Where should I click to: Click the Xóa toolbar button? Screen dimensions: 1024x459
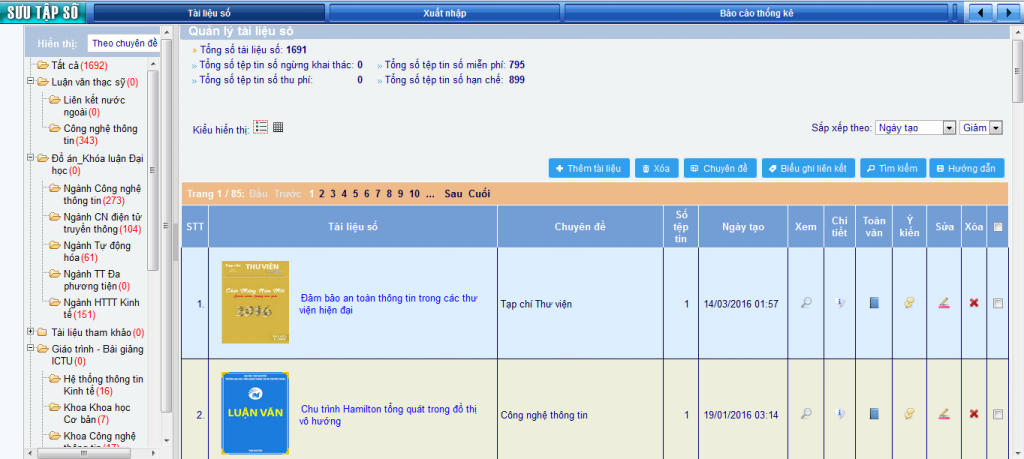pyautogui.click(x=657, y=168)
